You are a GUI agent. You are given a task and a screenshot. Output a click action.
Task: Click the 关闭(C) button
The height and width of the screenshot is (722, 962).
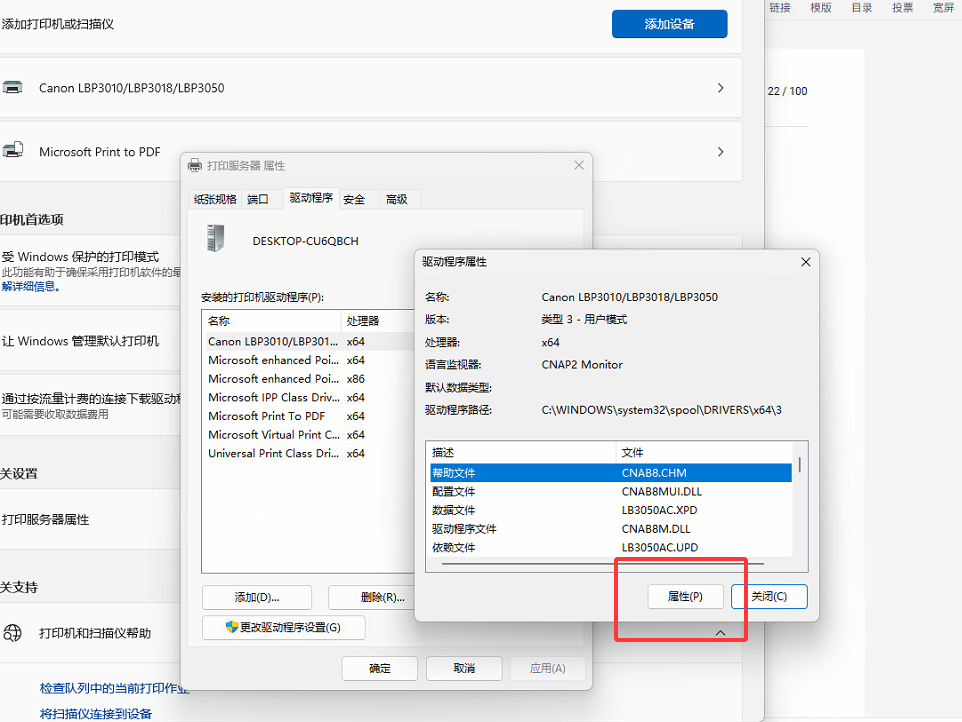click(x=769, y=596)
